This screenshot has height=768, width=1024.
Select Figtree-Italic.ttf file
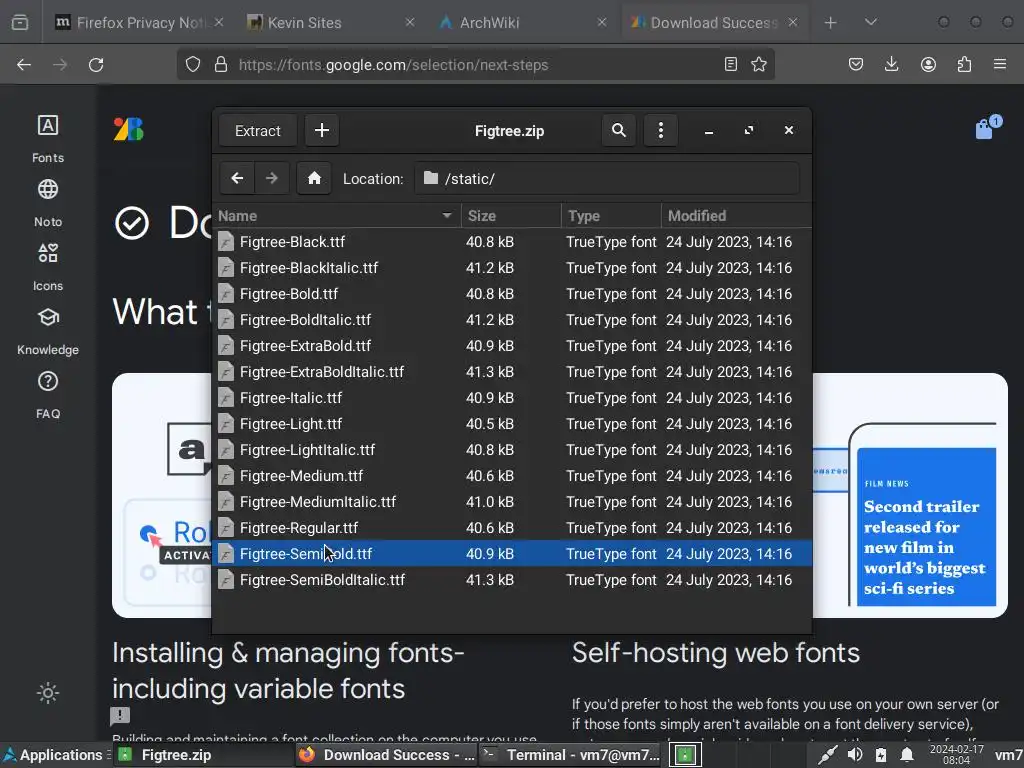coord(512,398)
